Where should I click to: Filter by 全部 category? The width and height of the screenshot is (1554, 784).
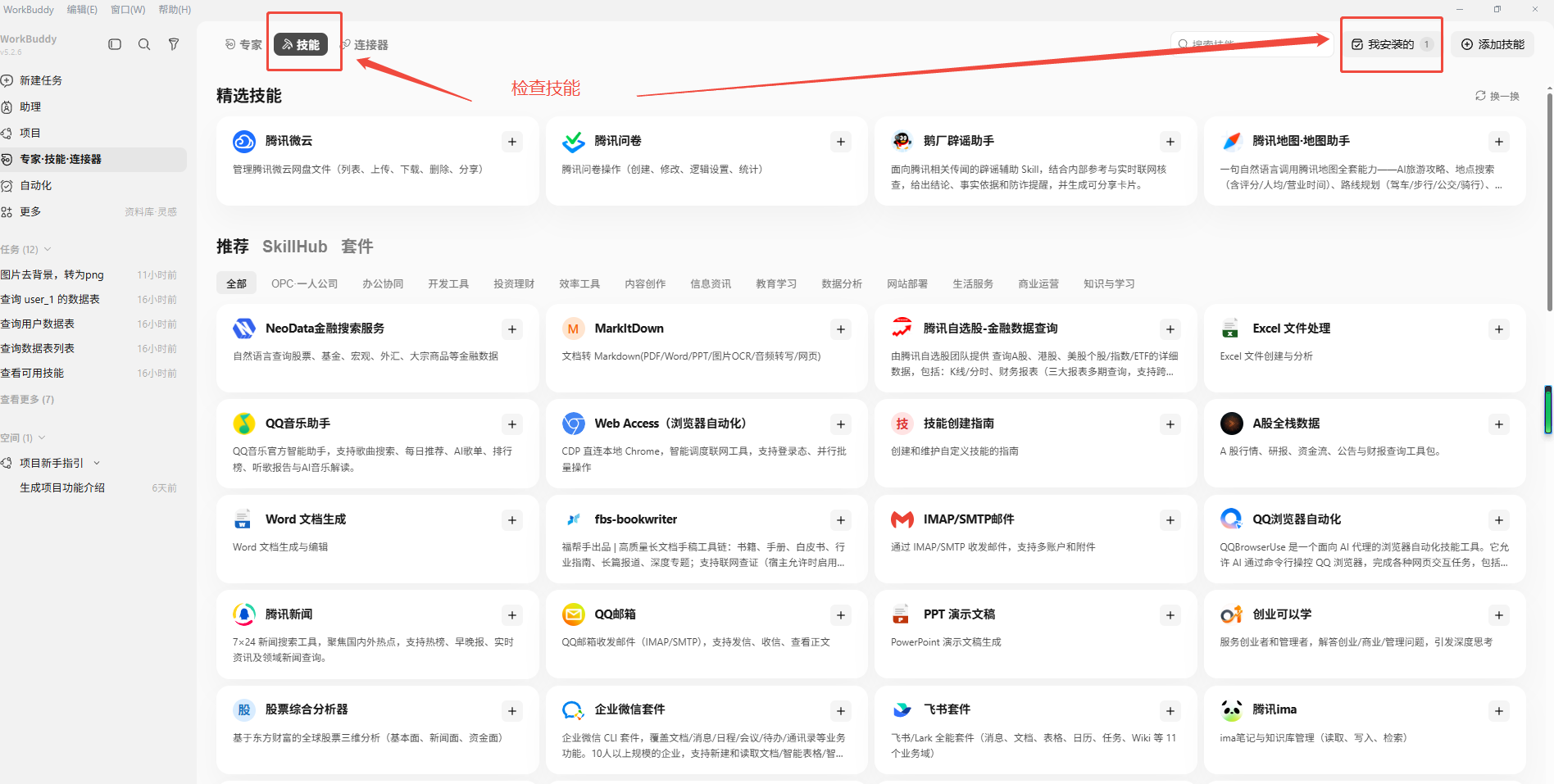pos(236,283)
